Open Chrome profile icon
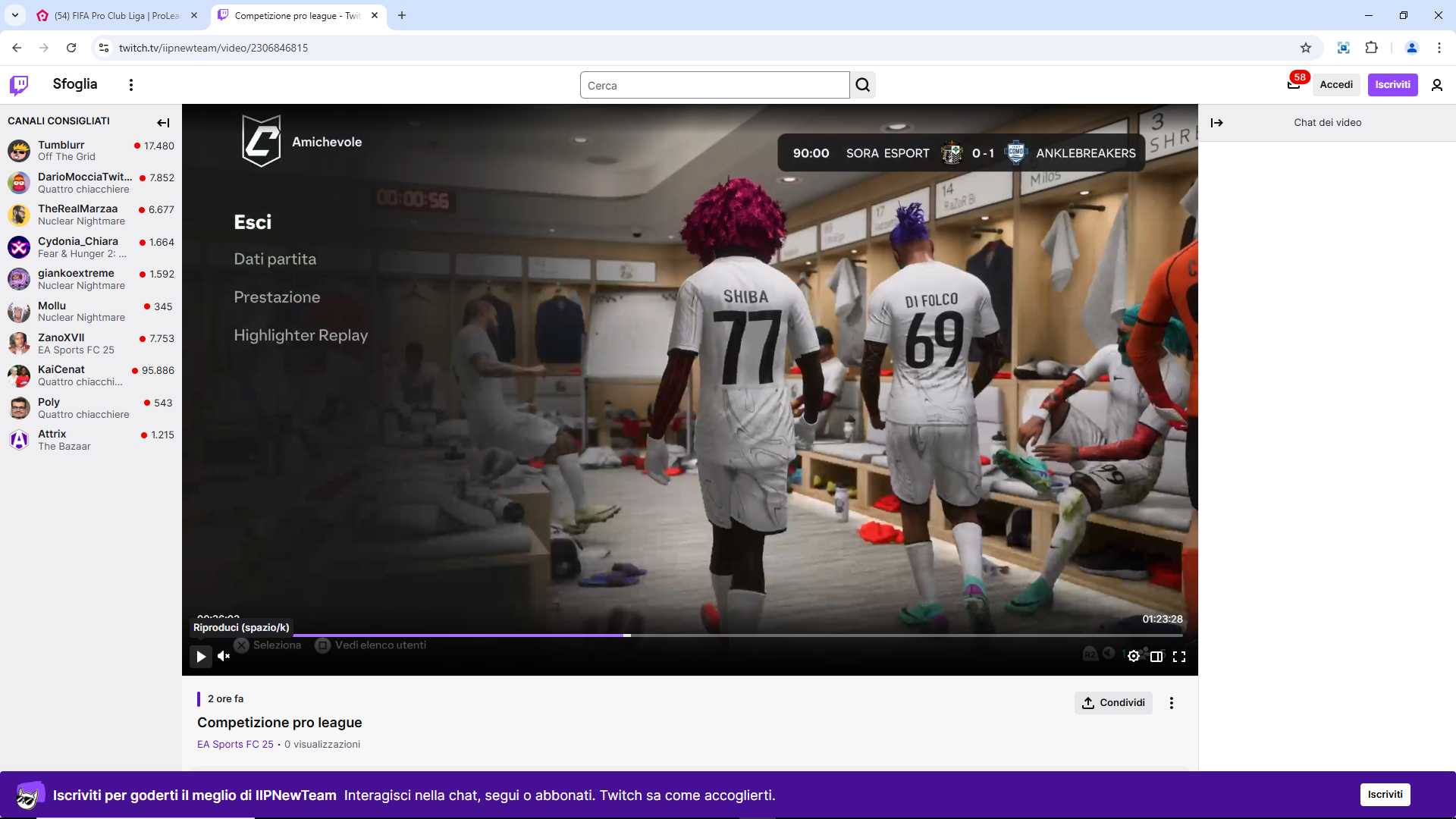The height and width of the screenshot is (819, 1456). (x=1412, y=48)
